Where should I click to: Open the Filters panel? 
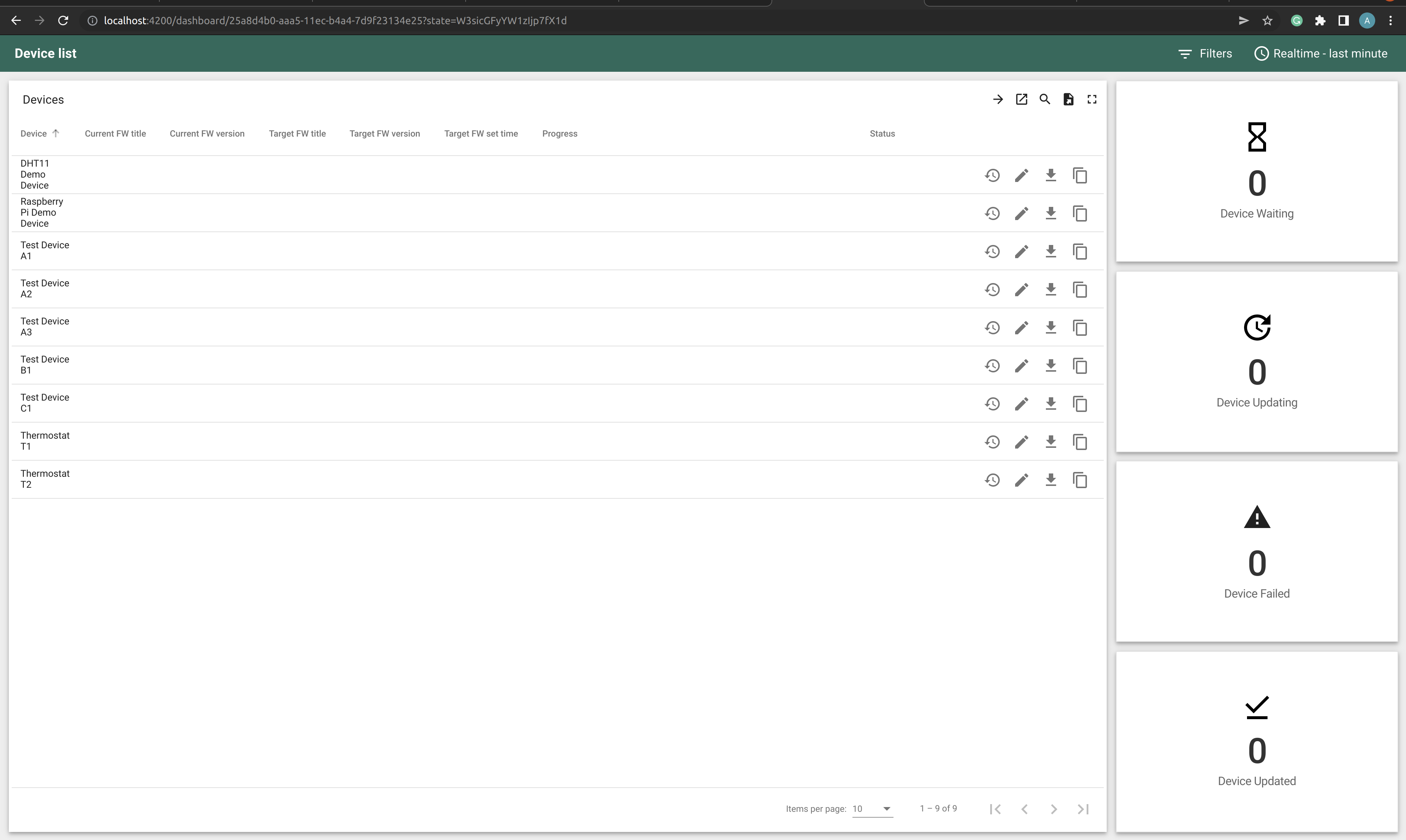1205,53
